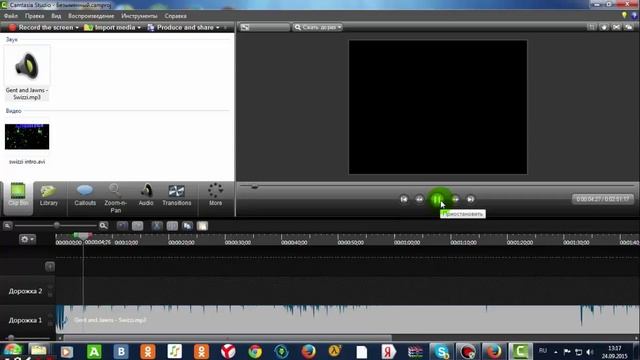Step backward one frame
The width and height of the screenshot is (640, 360).
(419, 199)
